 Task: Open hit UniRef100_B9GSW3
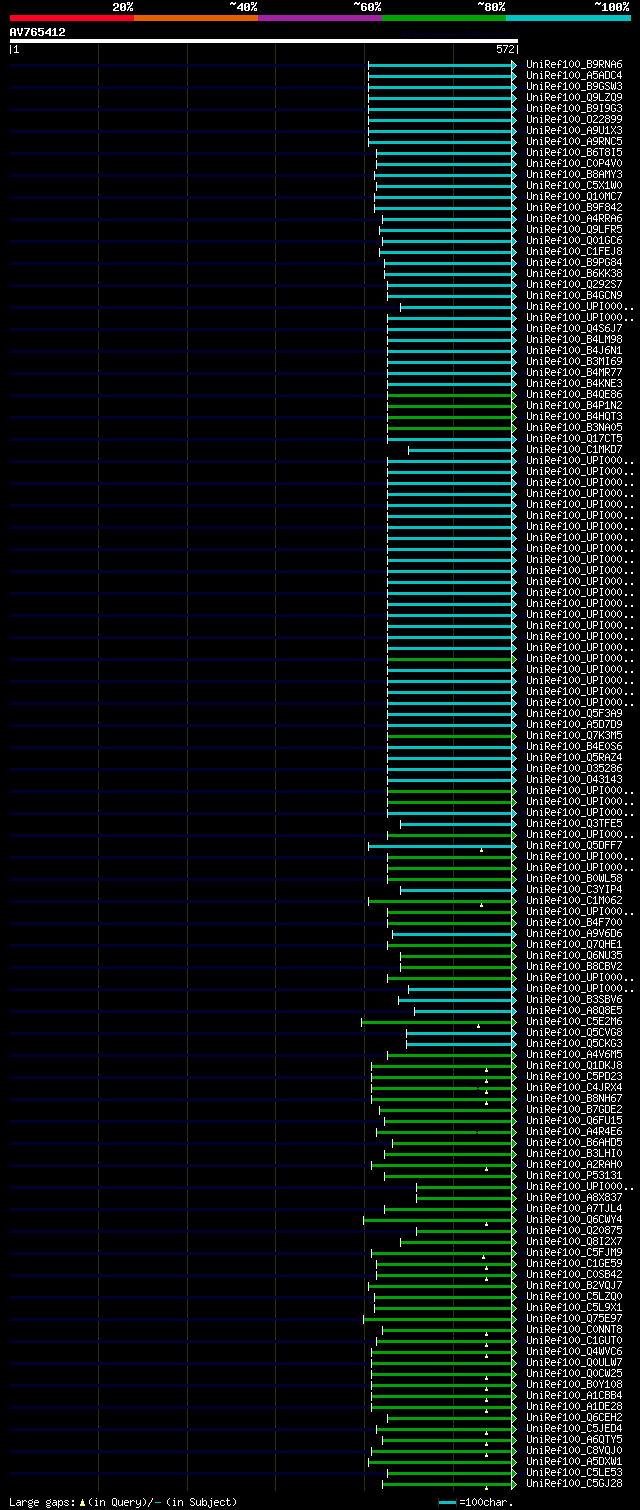[574, 87]
